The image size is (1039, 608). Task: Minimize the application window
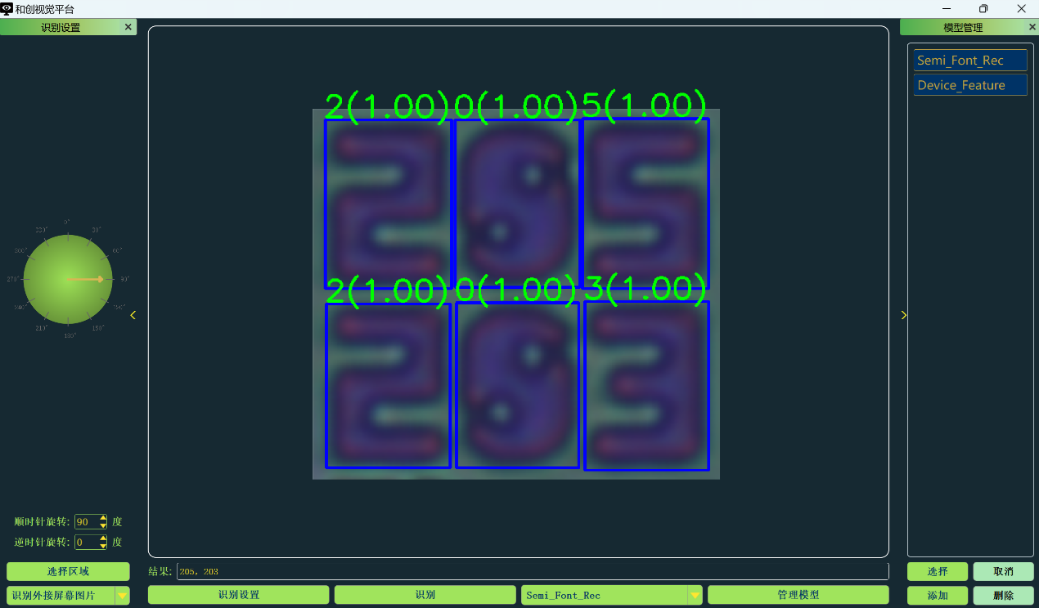tap(946, 9)
